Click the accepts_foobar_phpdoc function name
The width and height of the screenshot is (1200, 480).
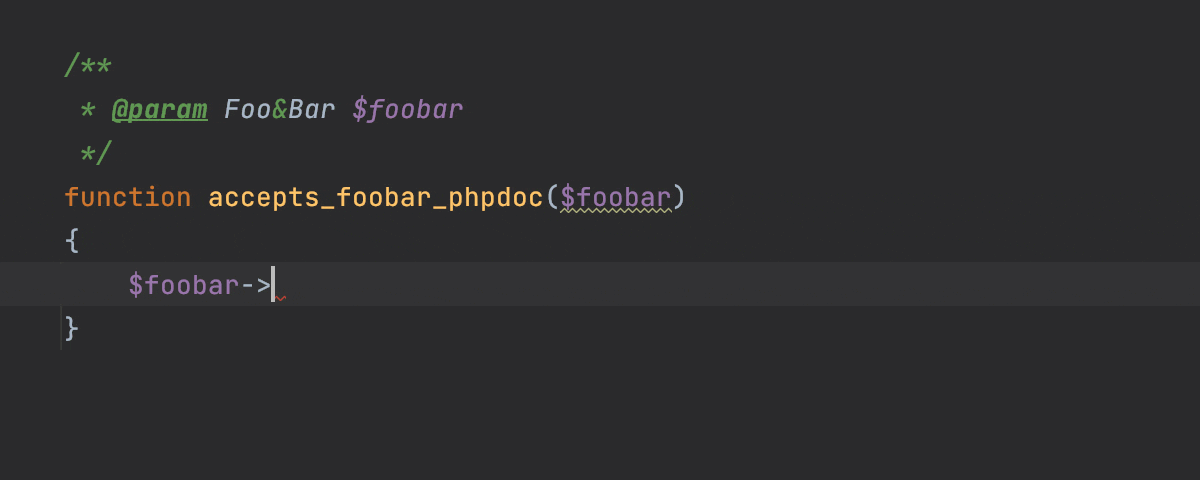pyautogui.click(x=375, y=197)
